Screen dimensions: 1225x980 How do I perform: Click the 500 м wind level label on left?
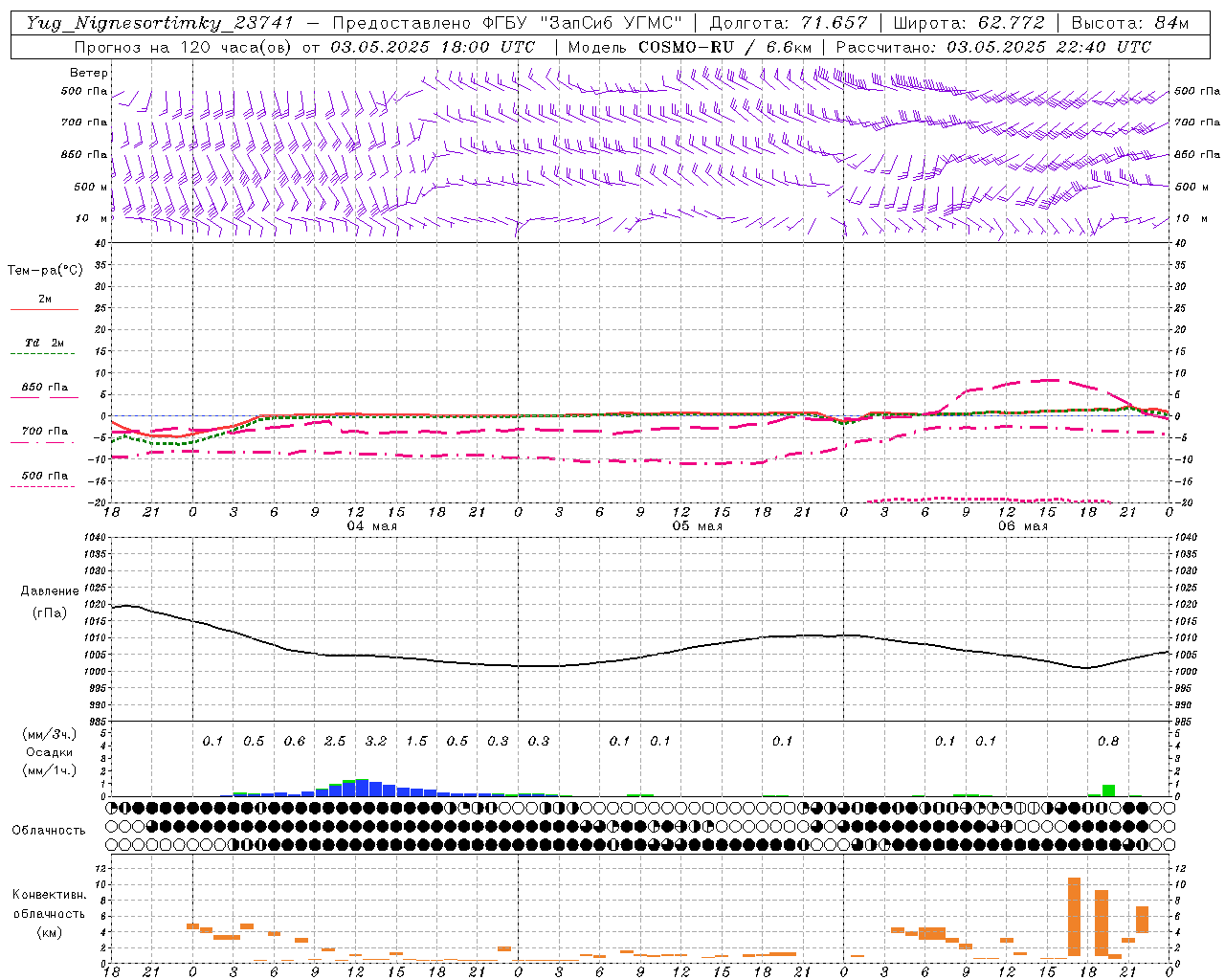91,187
